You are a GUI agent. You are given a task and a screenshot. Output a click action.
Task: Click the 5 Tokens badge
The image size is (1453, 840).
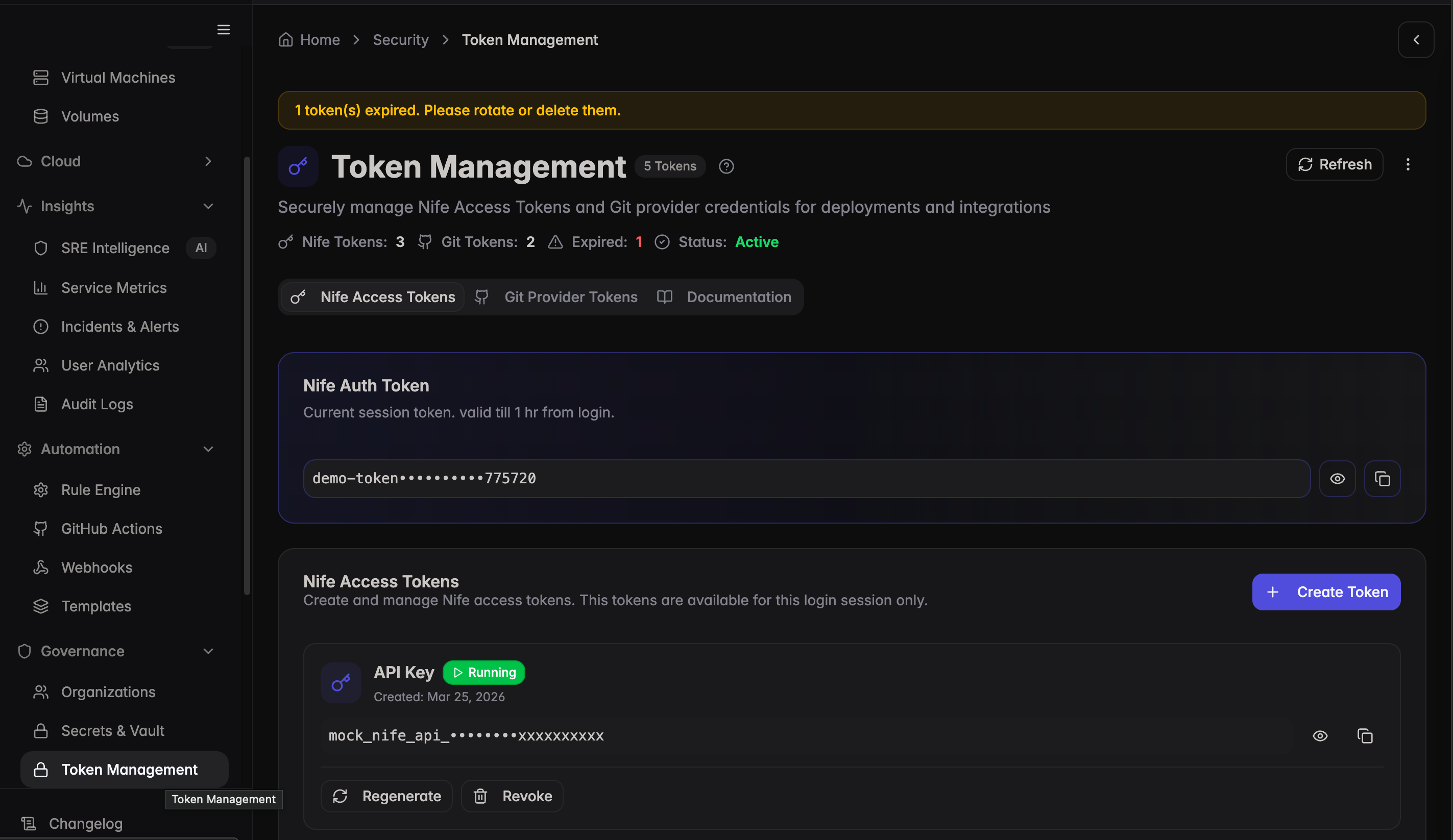670,166
